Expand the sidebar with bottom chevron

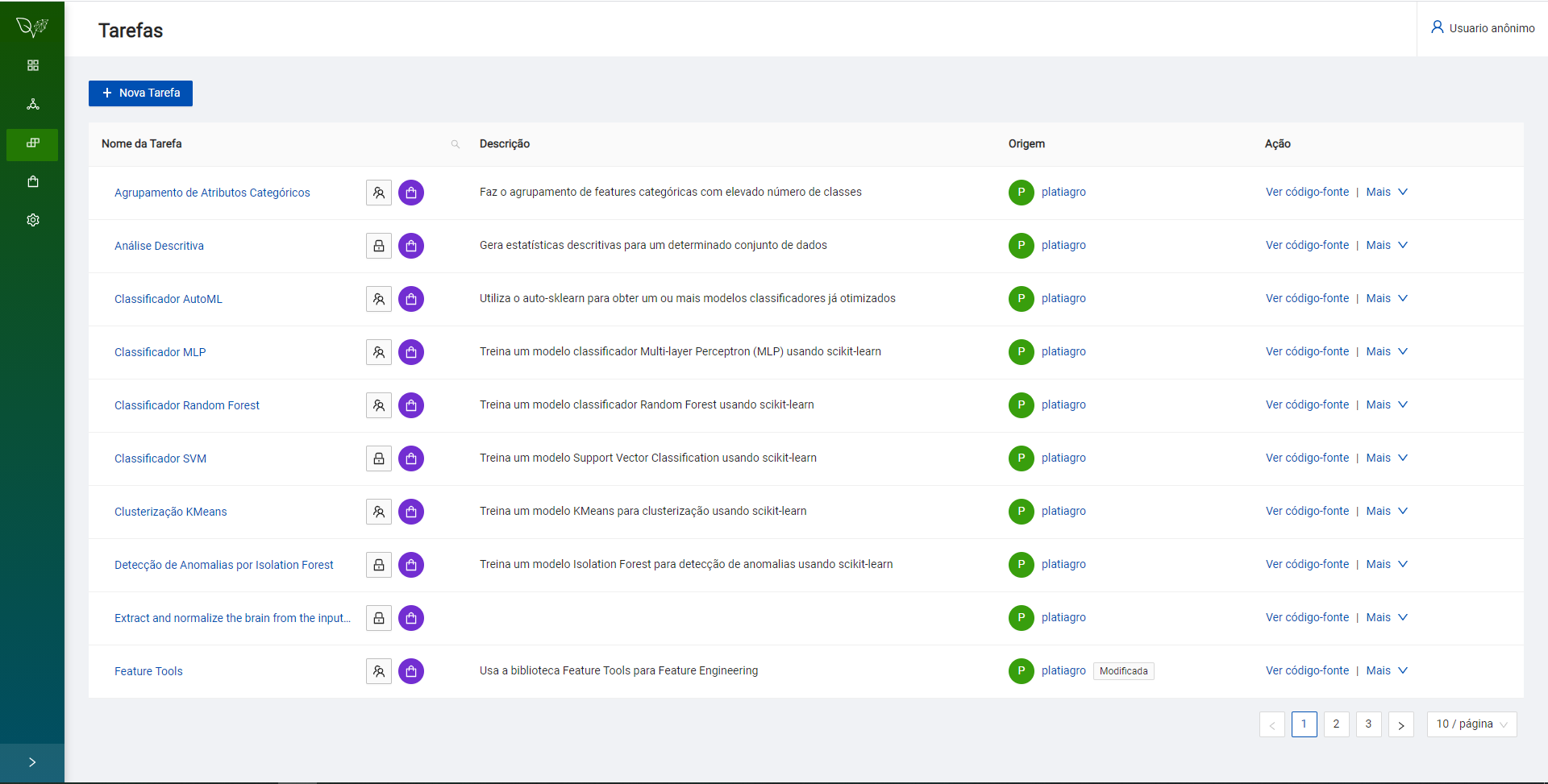point(32,762)
